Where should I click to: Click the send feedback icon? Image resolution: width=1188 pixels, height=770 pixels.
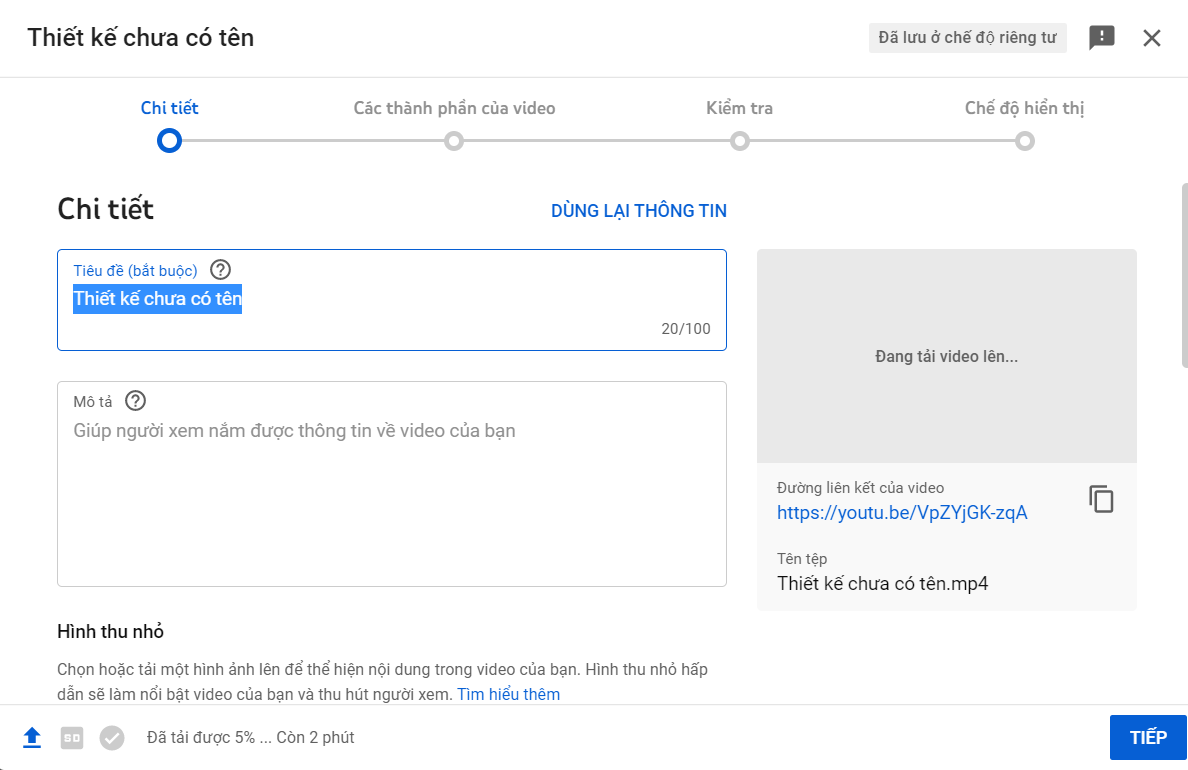[x=1101, y=38]
